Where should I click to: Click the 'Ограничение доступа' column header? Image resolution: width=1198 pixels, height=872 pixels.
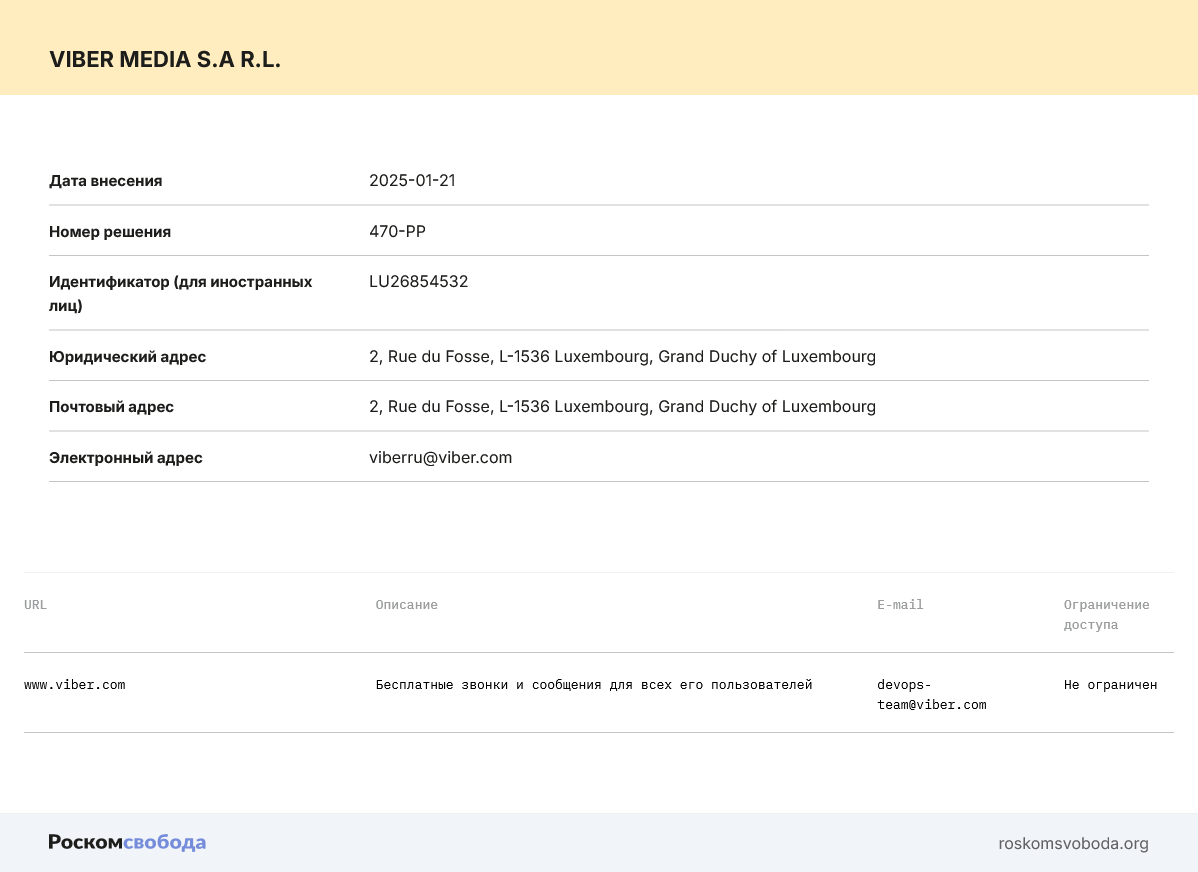point(1106,614)
